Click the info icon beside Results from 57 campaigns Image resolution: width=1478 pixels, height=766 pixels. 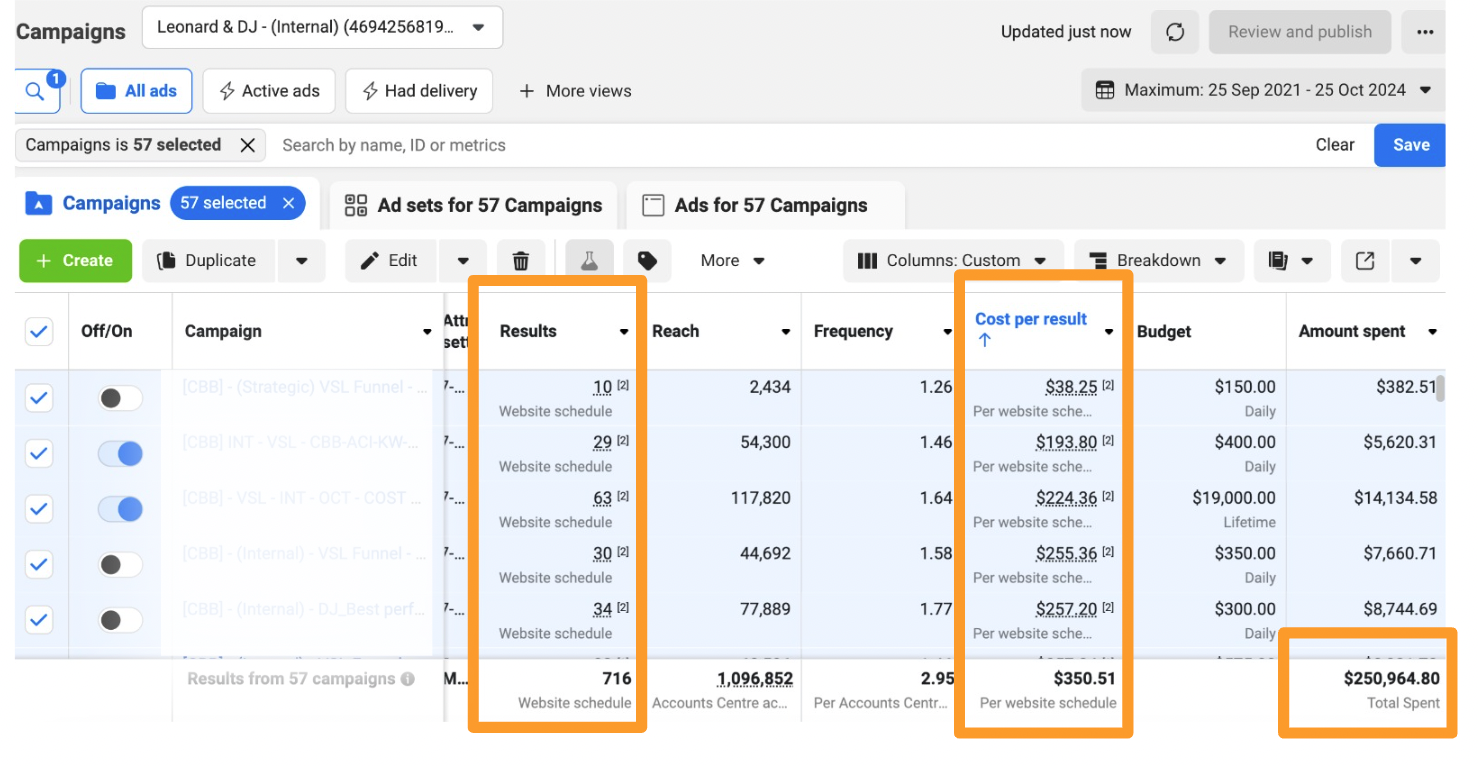click(x=408, y=679)
